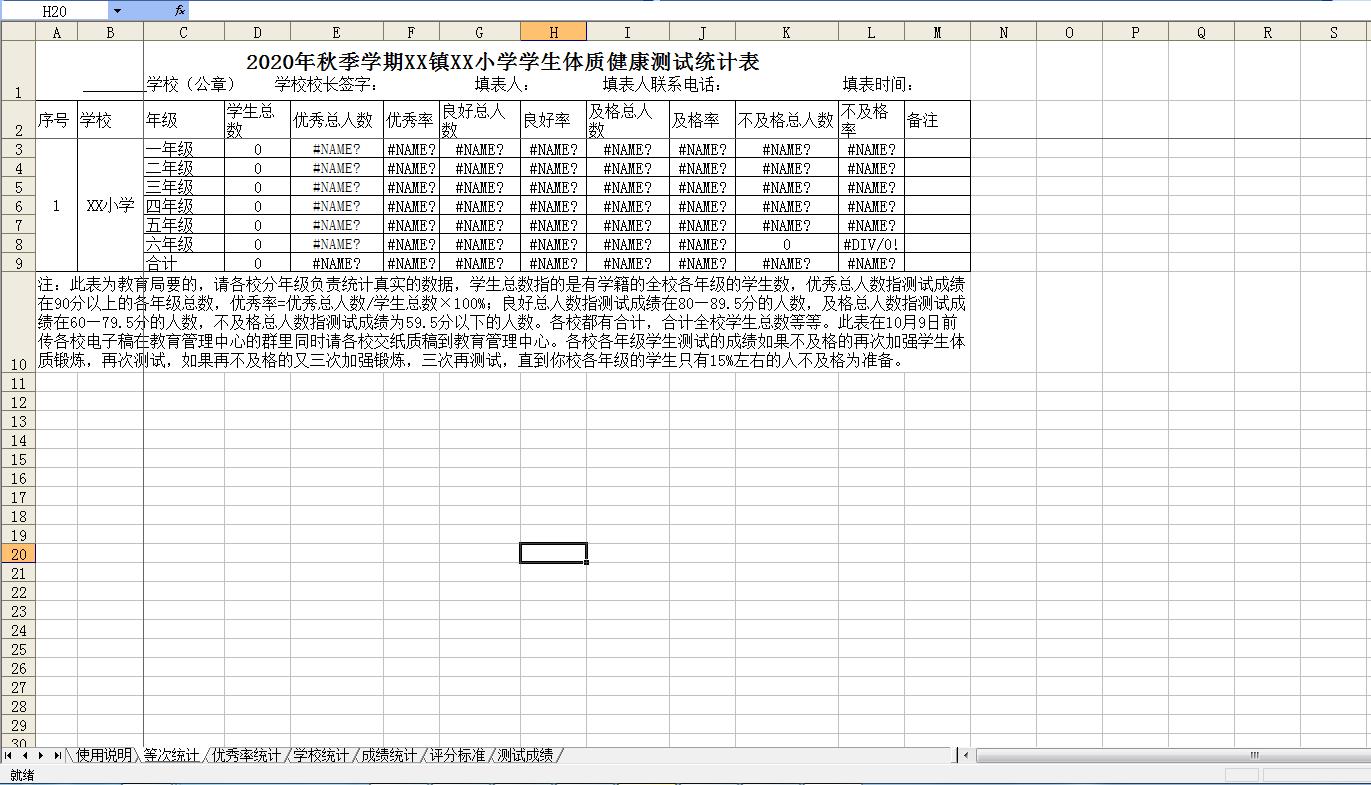
Task: Click the #DIV/0! error cell in row 8
Action: click(x=871, y=244)
